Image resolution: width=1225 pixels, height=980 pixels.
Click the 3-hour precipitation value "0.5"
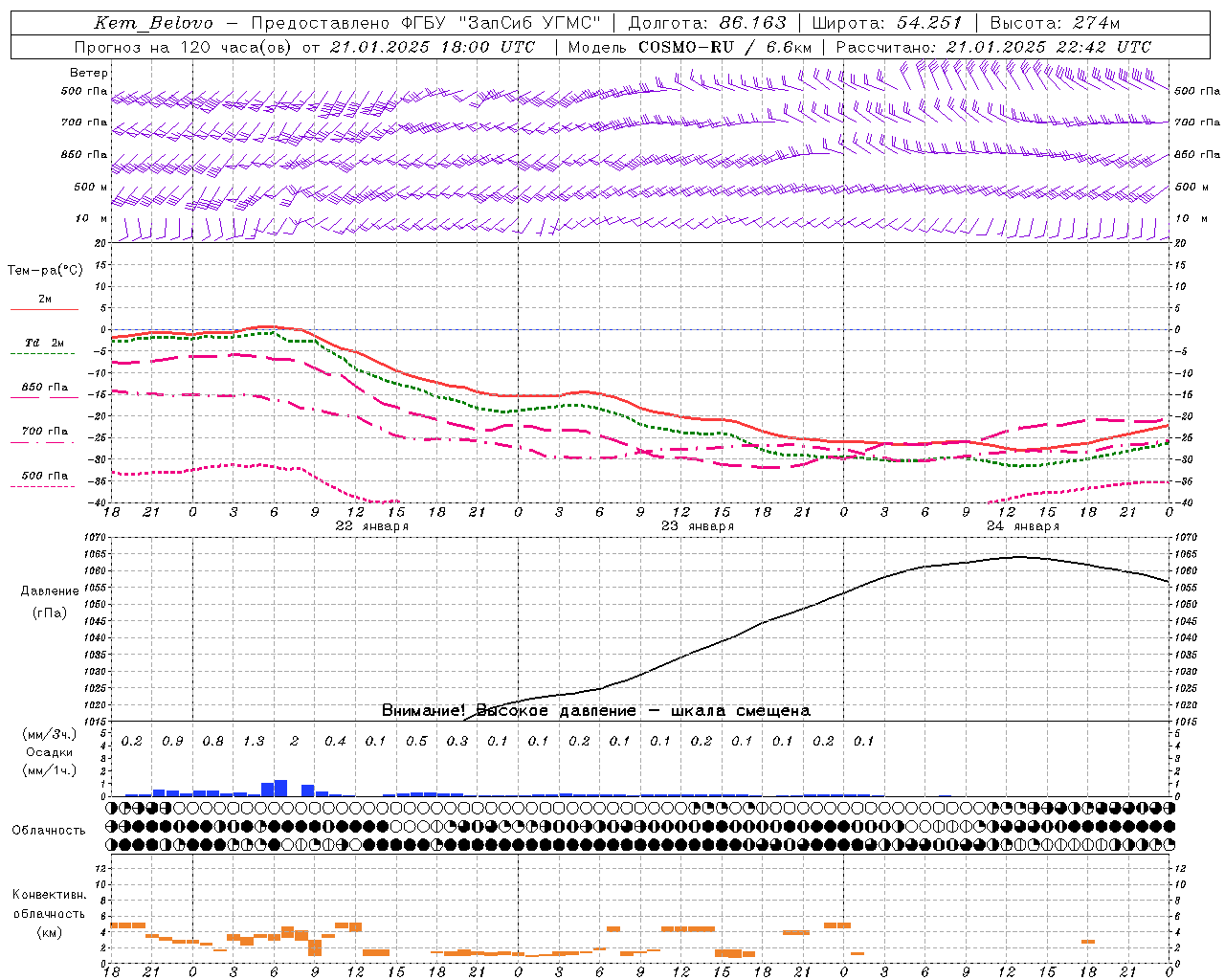416,741
